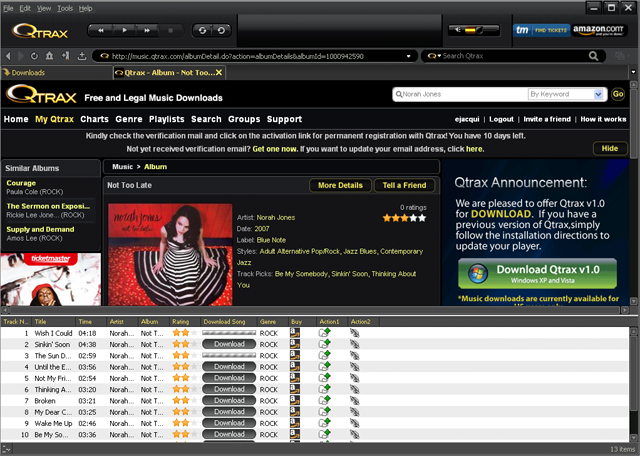Click the Norah Jones search field
Viewport: 640px width, 456px height.
pos(460,94)
